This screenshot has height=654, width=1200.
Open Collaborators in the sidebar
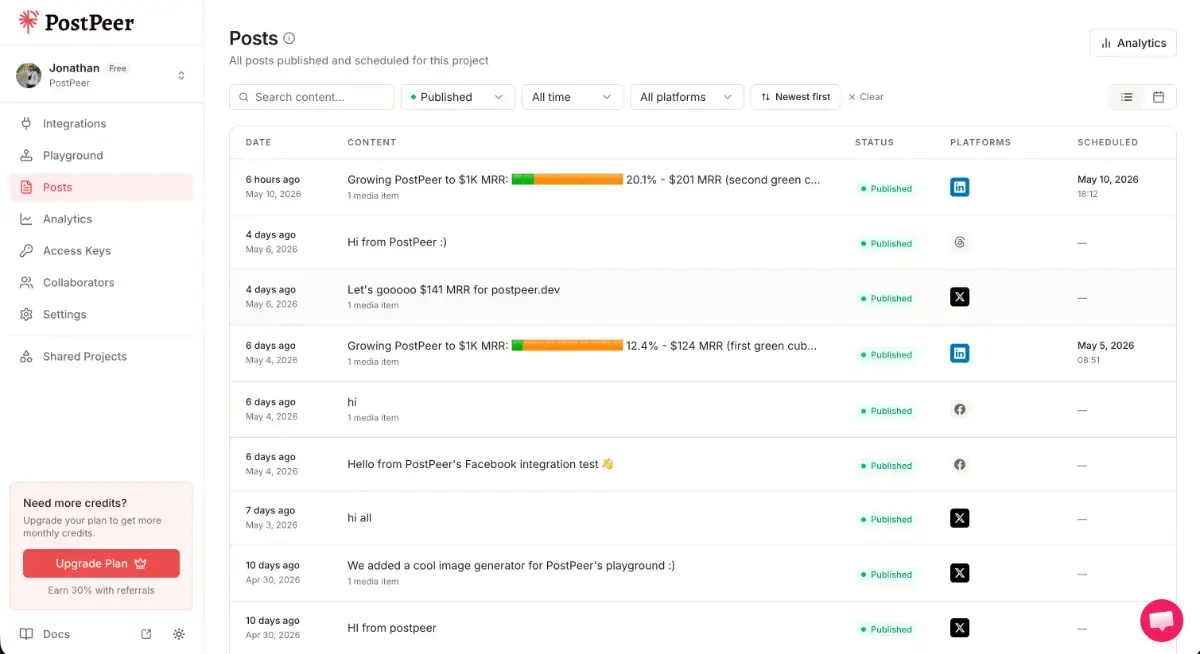click(x=101, y=283)
